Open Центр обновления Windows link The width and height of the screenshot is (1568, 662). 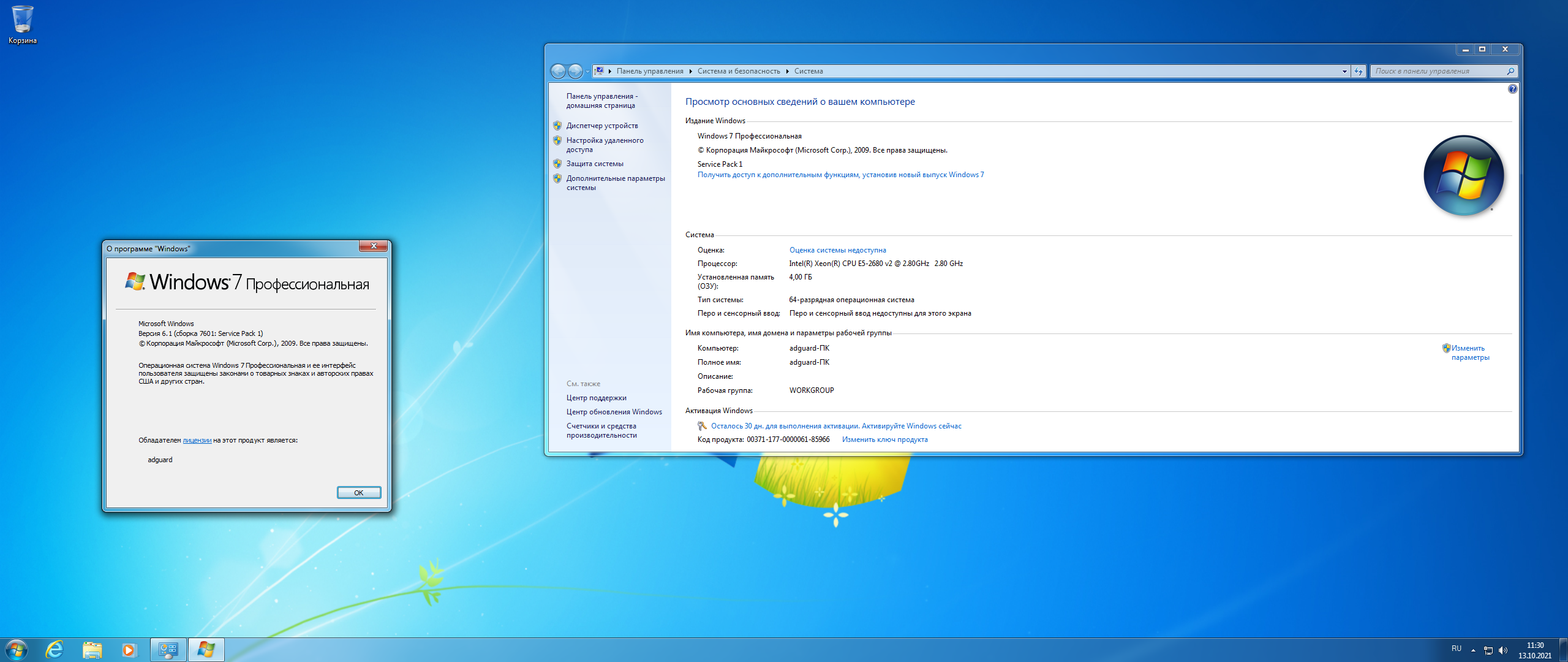[614, 412]
